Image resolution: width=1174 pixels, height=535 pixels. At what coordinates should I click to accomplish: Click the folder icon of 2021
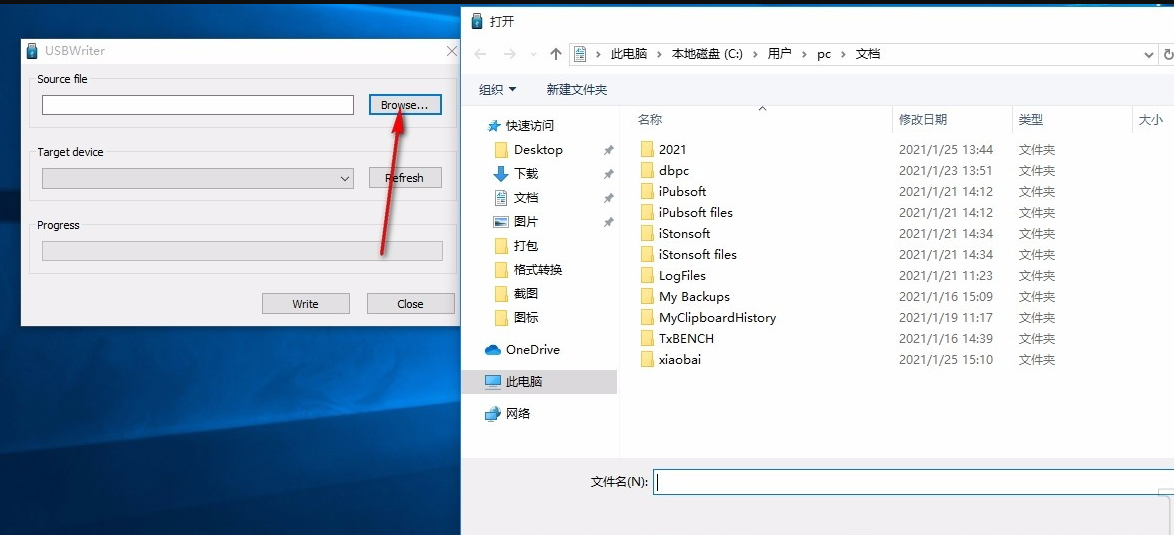(x=648, y=150)
